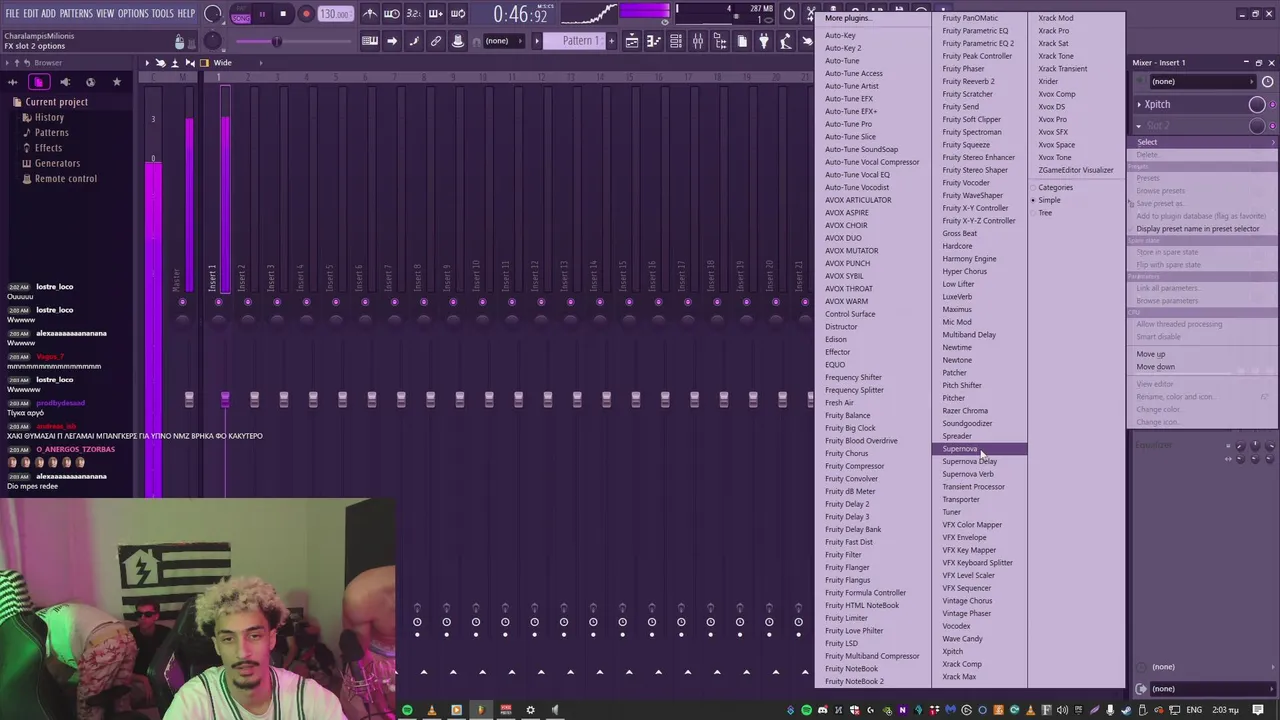The height and width of the screenshot is (720, 1280).
Task: Open the Piano roll view icon
Action: click(654, 41)
